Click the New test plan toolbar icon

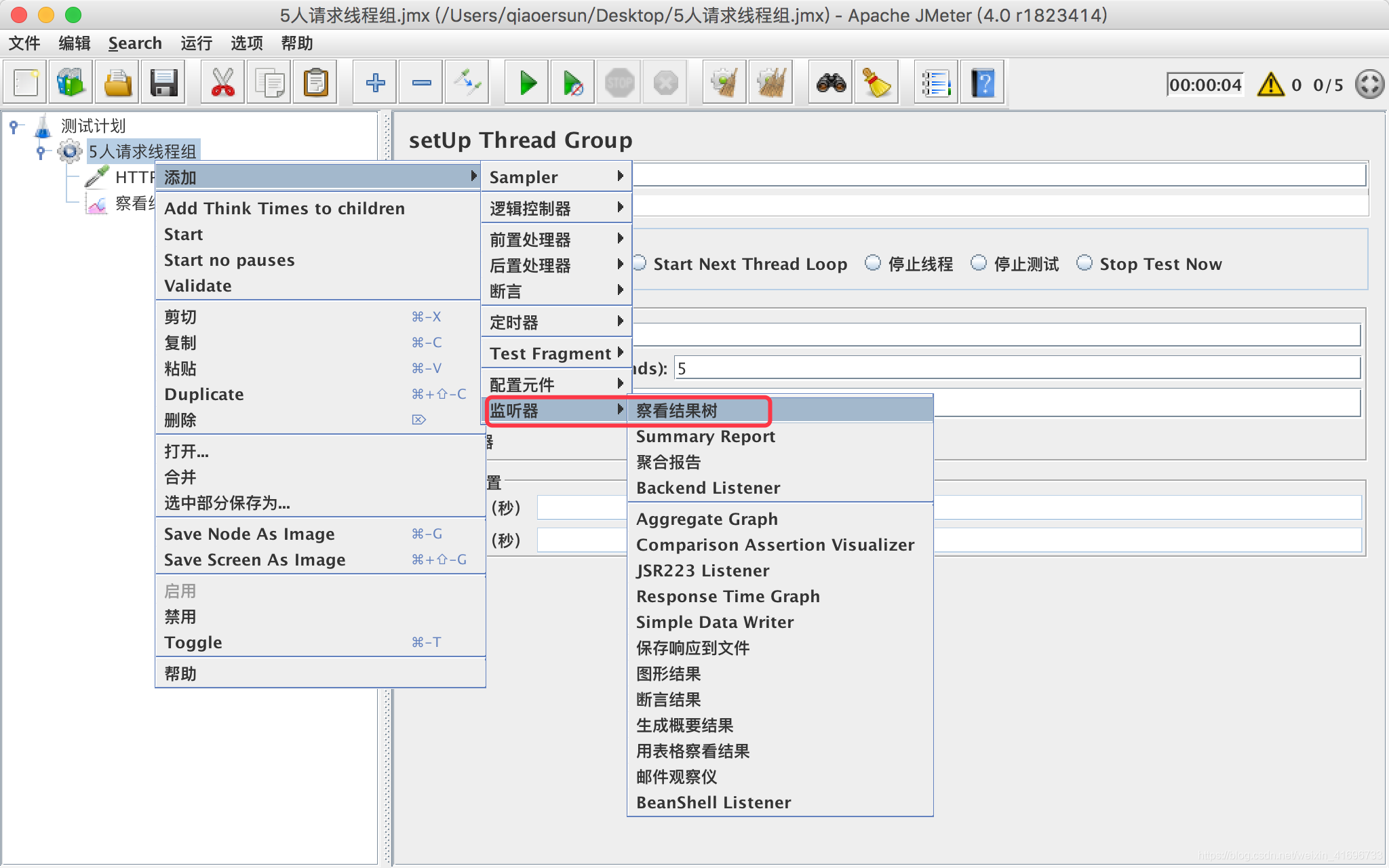(x=26, y=83)
